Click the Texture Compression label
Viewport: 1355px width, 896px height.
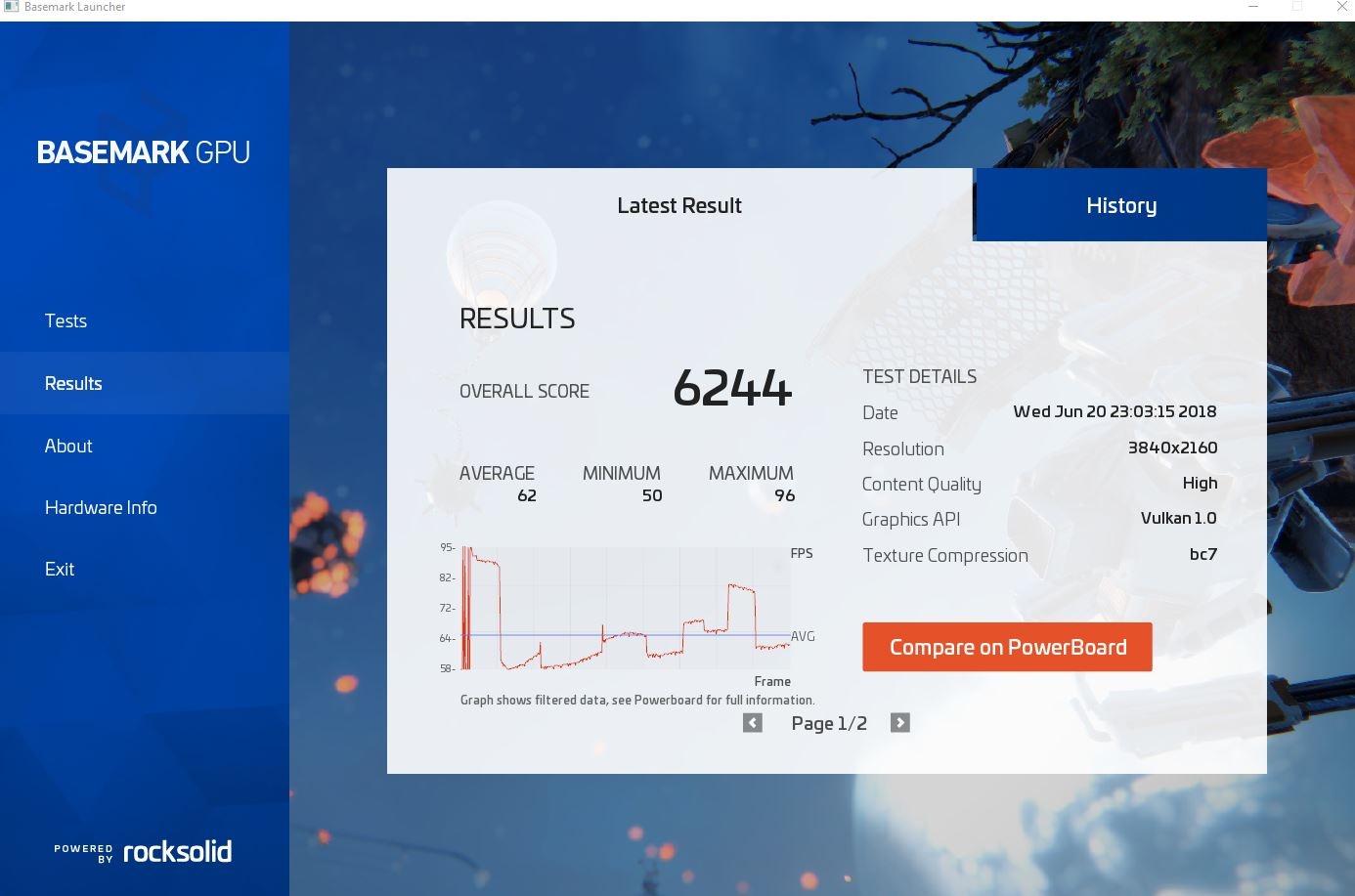(x=944, y=555)
